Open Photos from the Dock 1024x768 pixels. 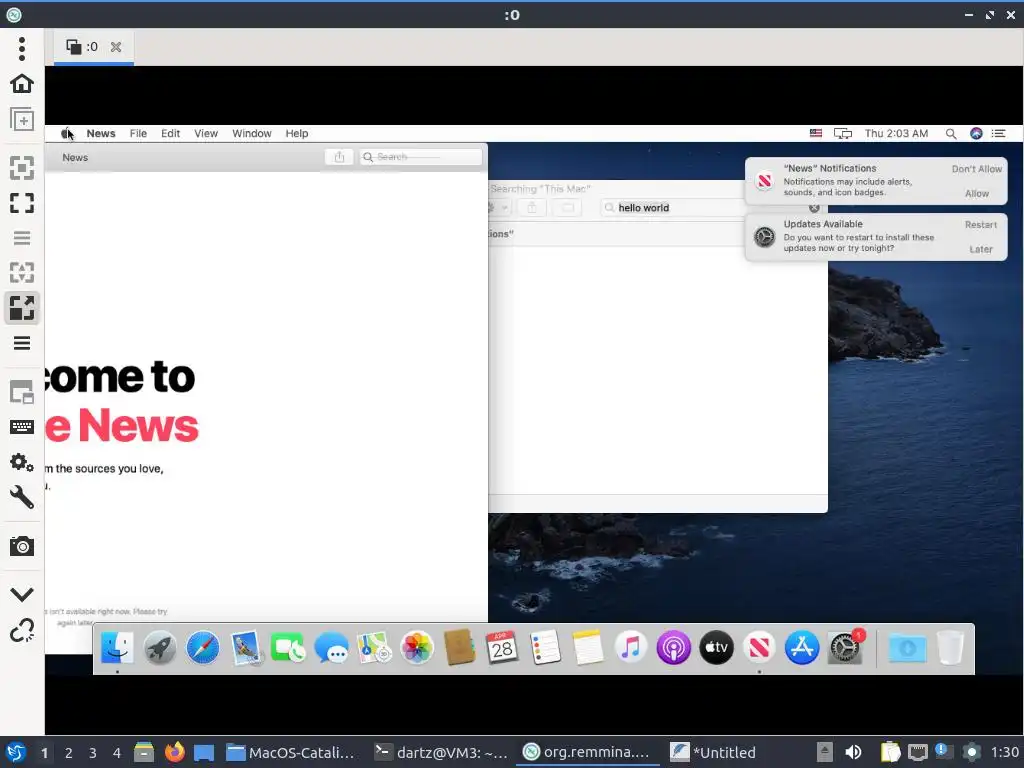pos(416,647)
